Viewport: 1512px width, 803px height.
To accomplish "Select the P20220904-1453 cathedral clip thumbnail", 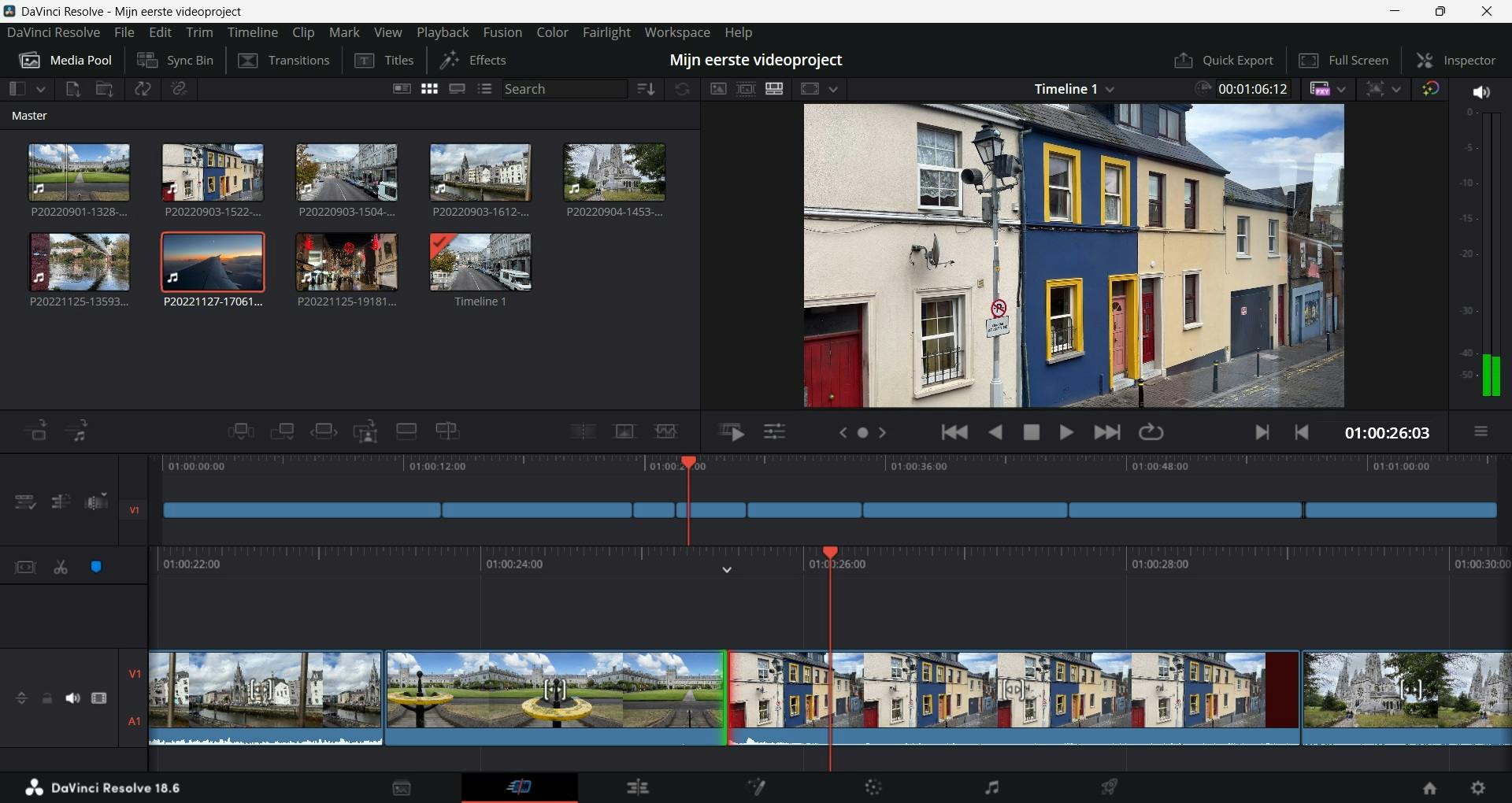I will click(x=614, y=172).
